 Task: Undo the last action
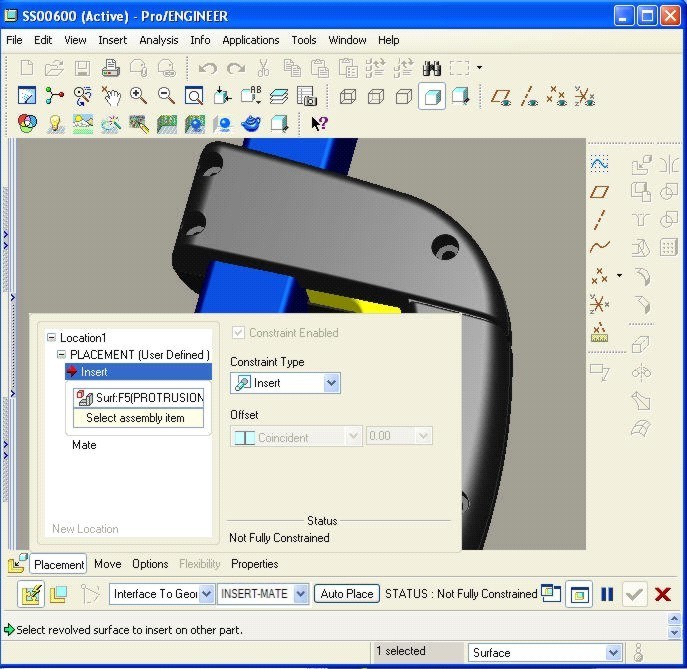(208, 68)
